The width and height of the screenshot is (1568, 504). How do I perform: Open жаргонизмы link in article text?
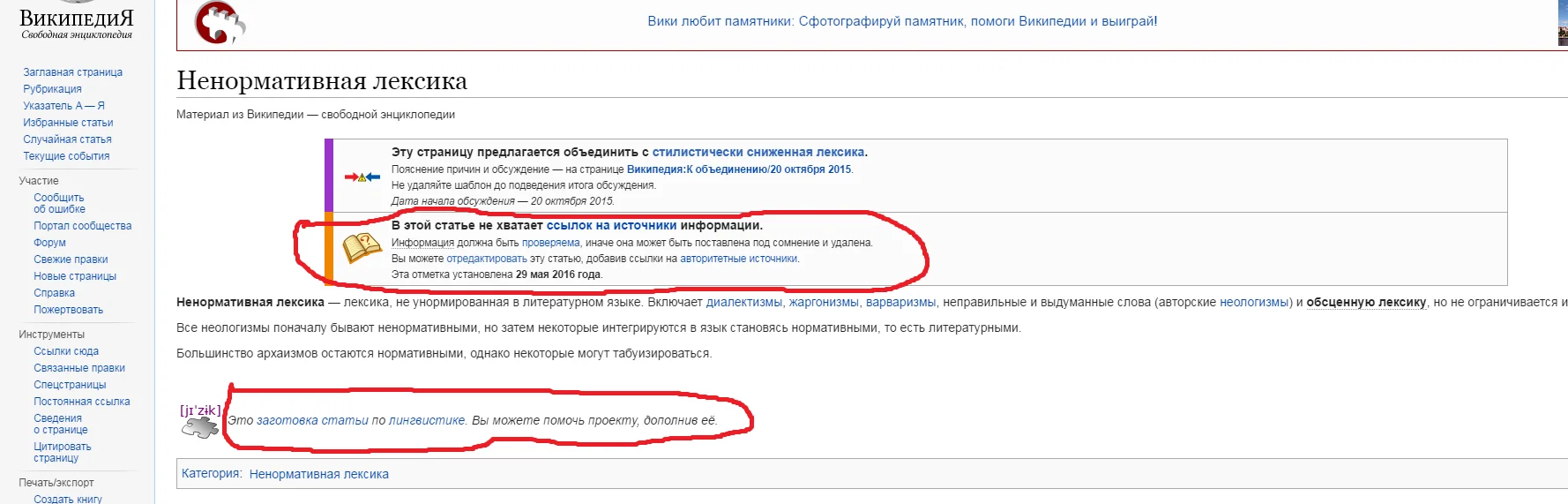[x=823, y=302]
